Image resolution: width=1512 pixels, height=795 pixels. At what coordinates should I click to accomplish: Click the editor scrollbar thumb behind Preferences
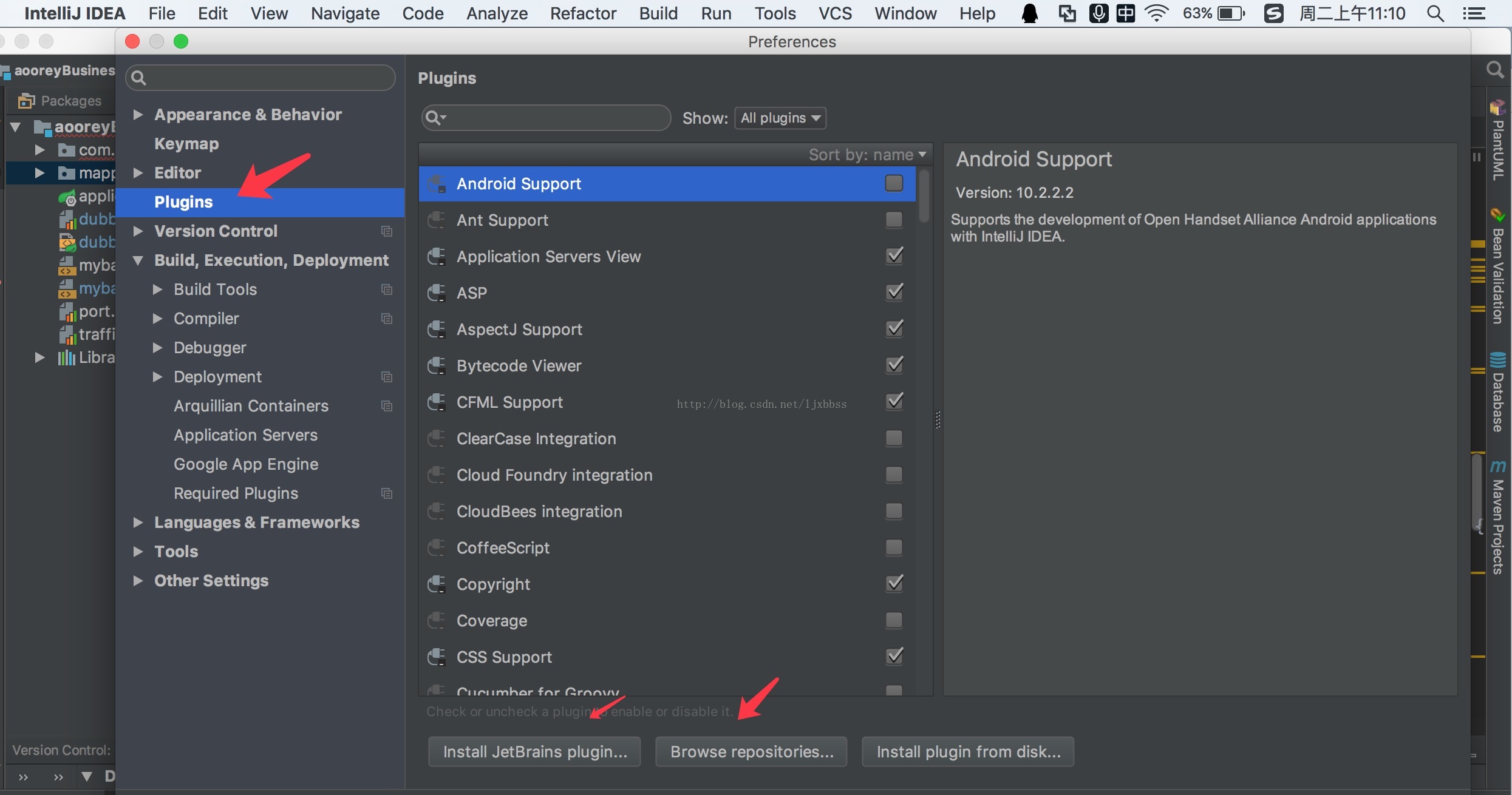click(x=1476, y=492)
